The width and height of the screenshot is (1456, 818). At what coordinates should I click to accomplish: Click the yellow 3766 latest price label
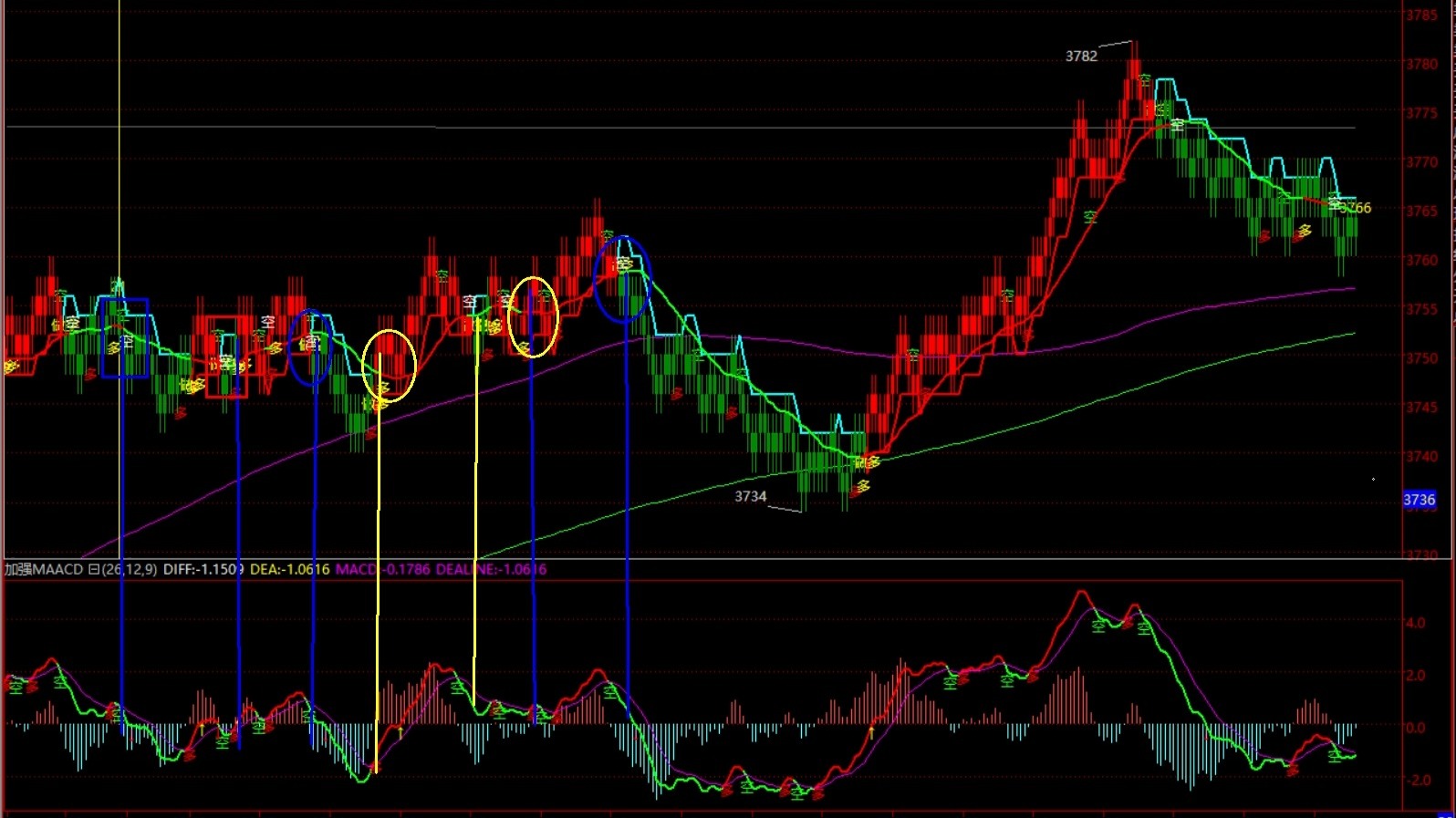[x=1356, y=208]
